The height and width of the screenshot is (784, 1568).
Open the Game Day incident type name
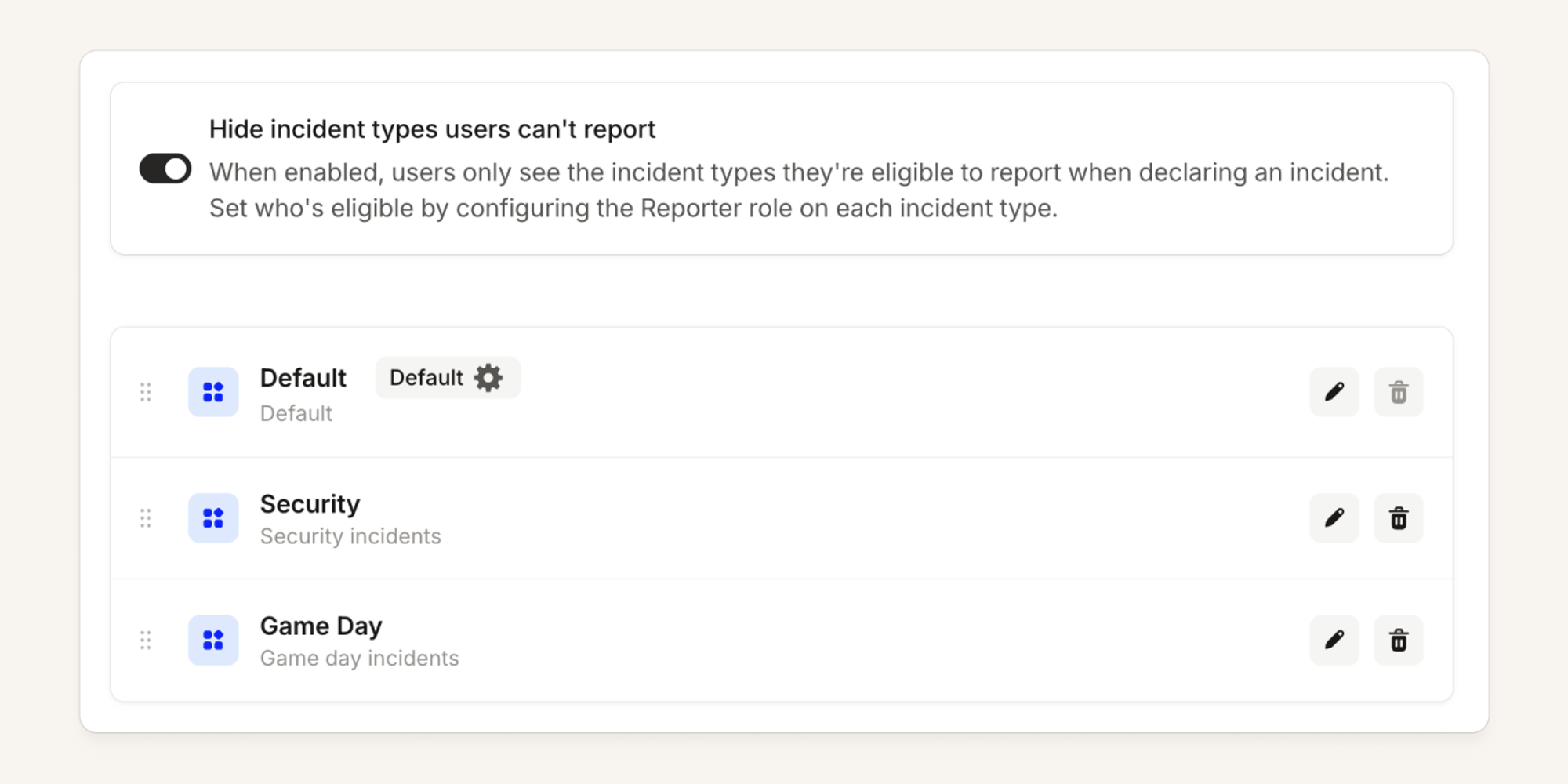(x=321, y=626)
